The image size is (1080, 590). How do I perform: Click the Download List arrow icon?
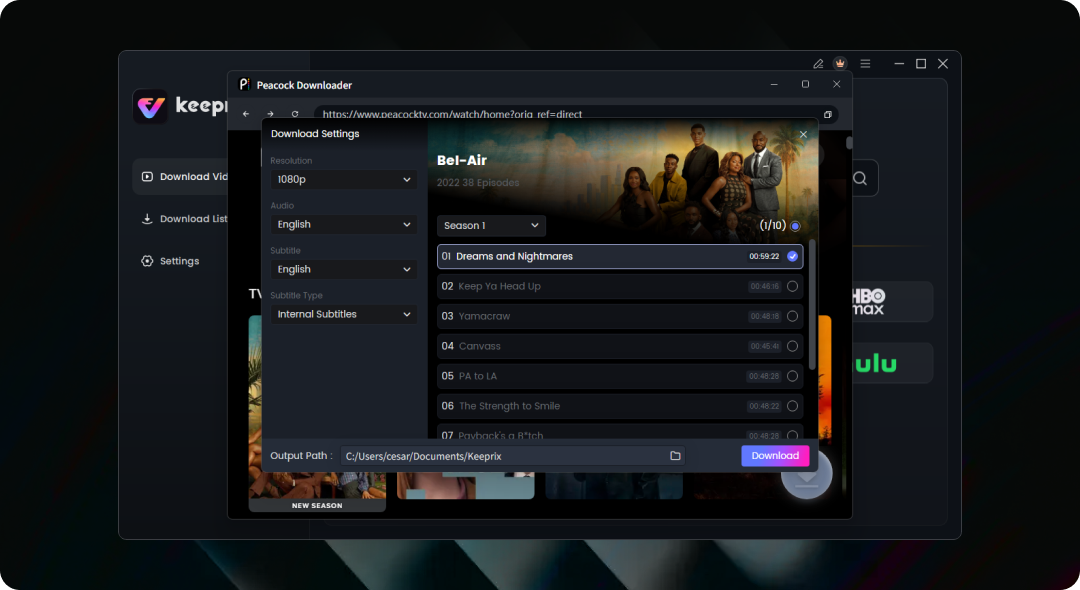tap(147, 219)
